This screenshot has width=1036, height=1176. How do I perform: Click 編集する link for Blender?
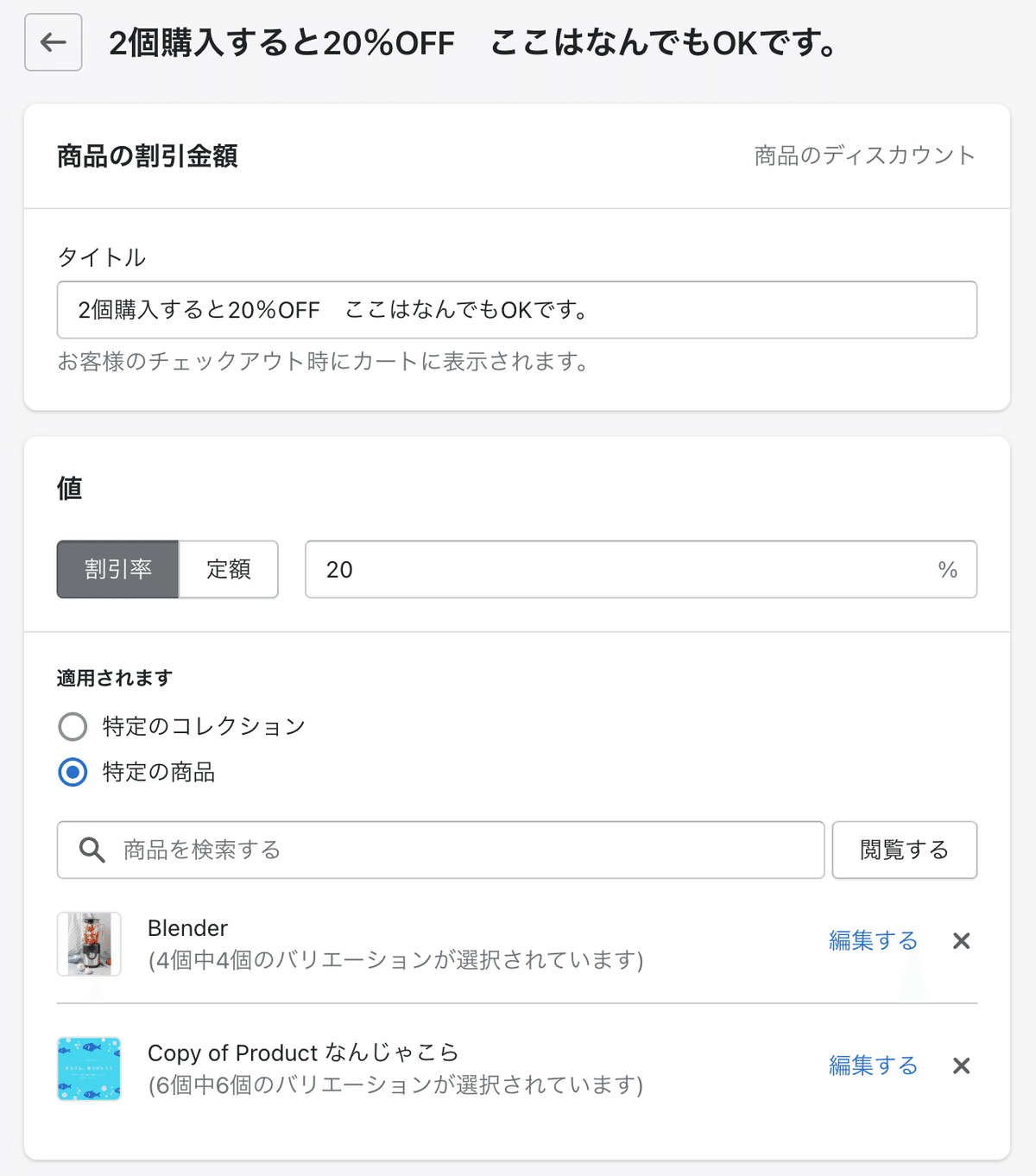click(x=873, y=940)
